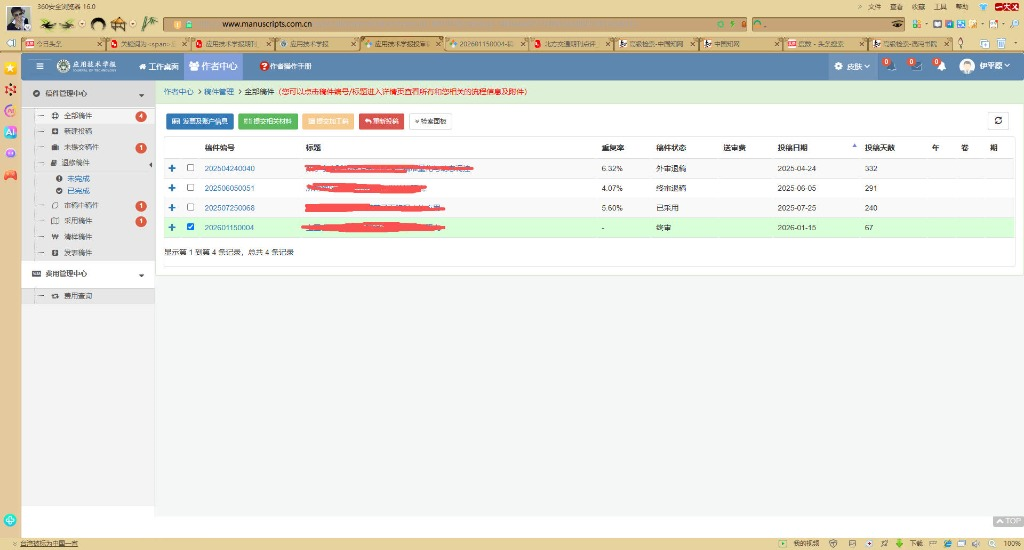Image resolution: width=1024 pixels, height=550 pixels.
Task: Expand row 202504240040 with the plus icon
Action: tap(172, 168)
